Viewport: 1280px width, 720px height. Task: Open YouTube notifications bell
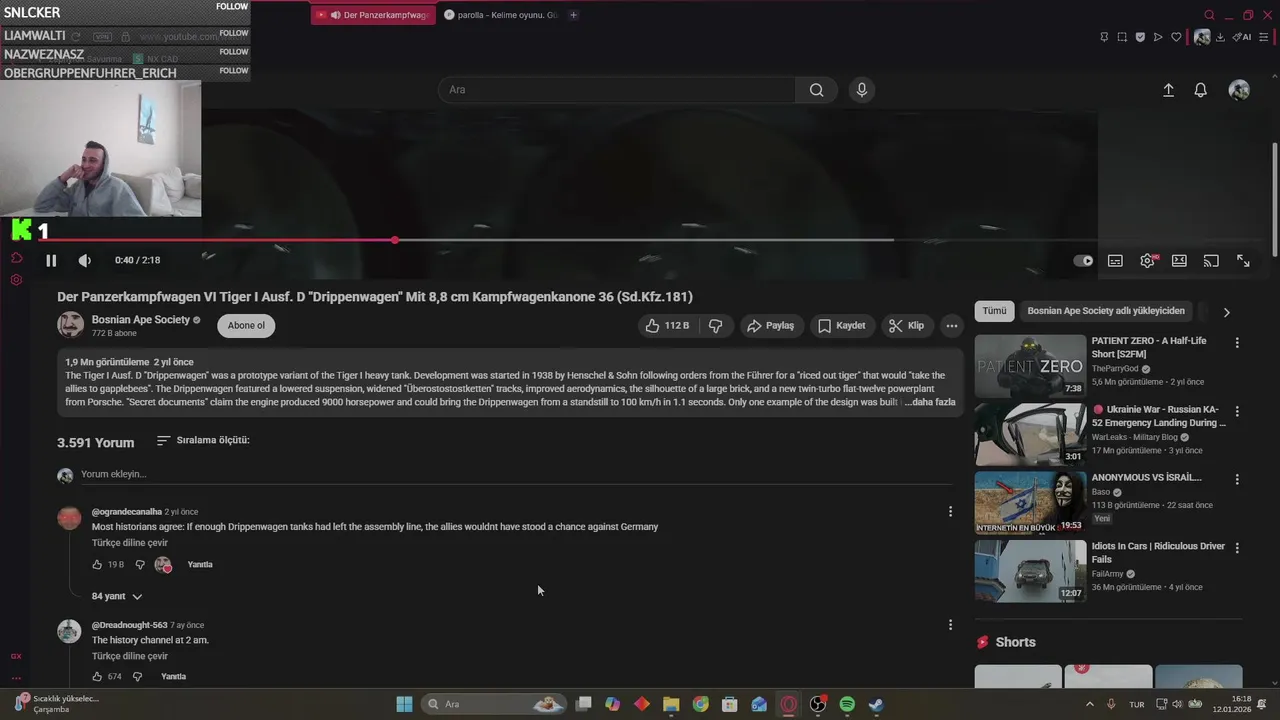tap(1201, 90)
